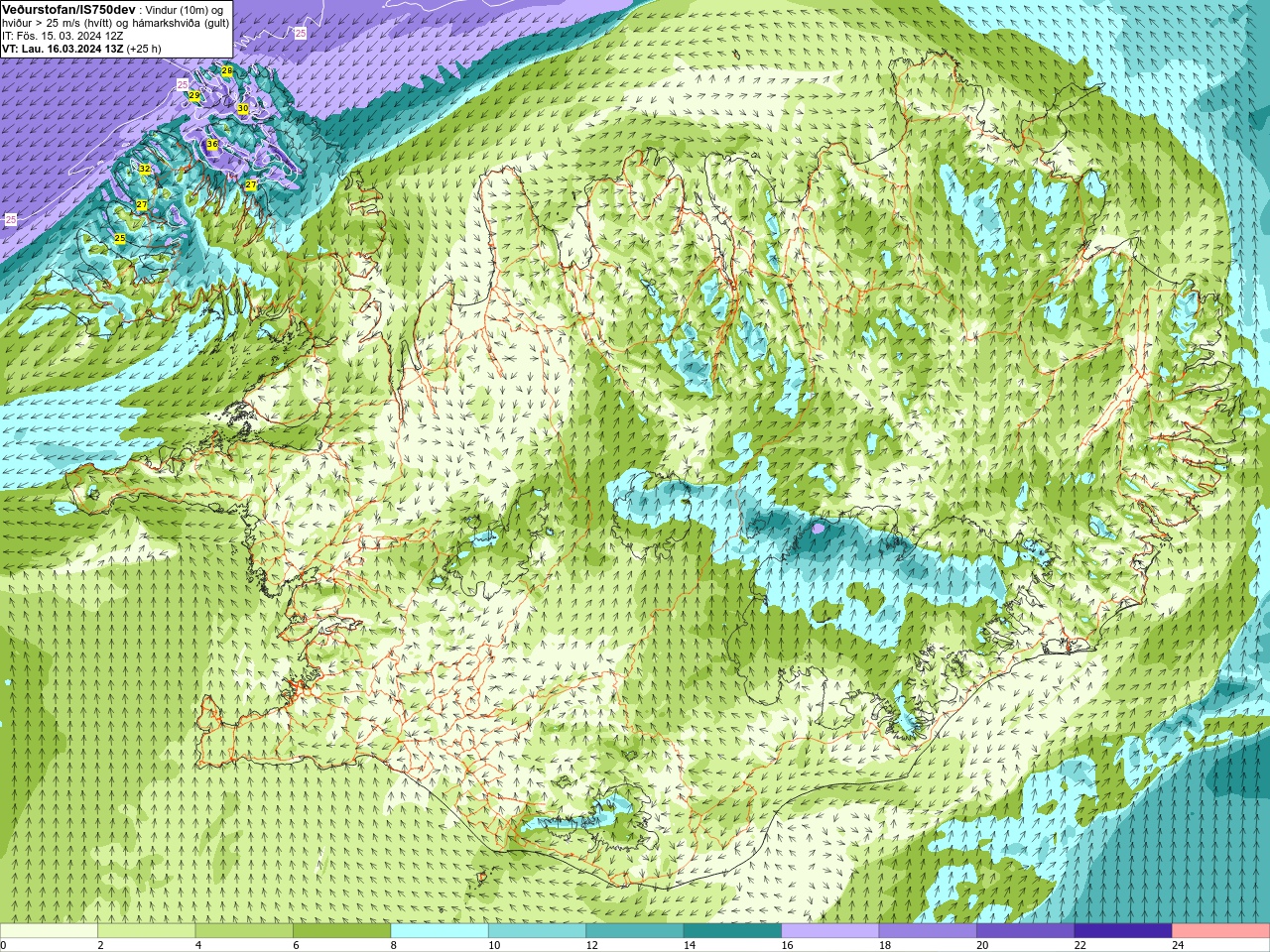This screenshot has height=952, width=1270.
Task: Select the purple 18–20 legend swatch
Action: [x=928, y=931]
